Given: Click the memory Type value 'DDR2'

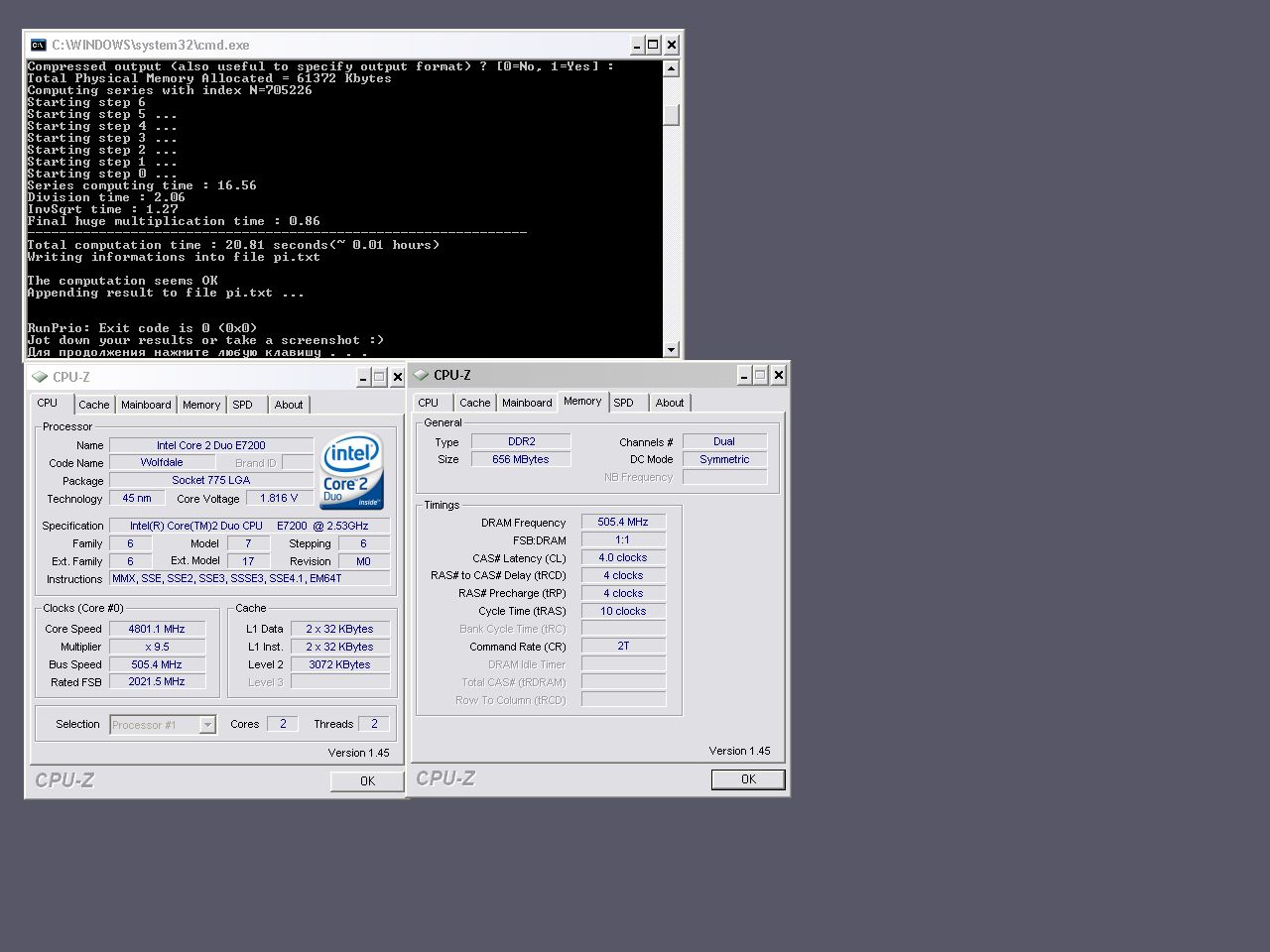Looking at the screenshot, I should (x=521, y=441).
